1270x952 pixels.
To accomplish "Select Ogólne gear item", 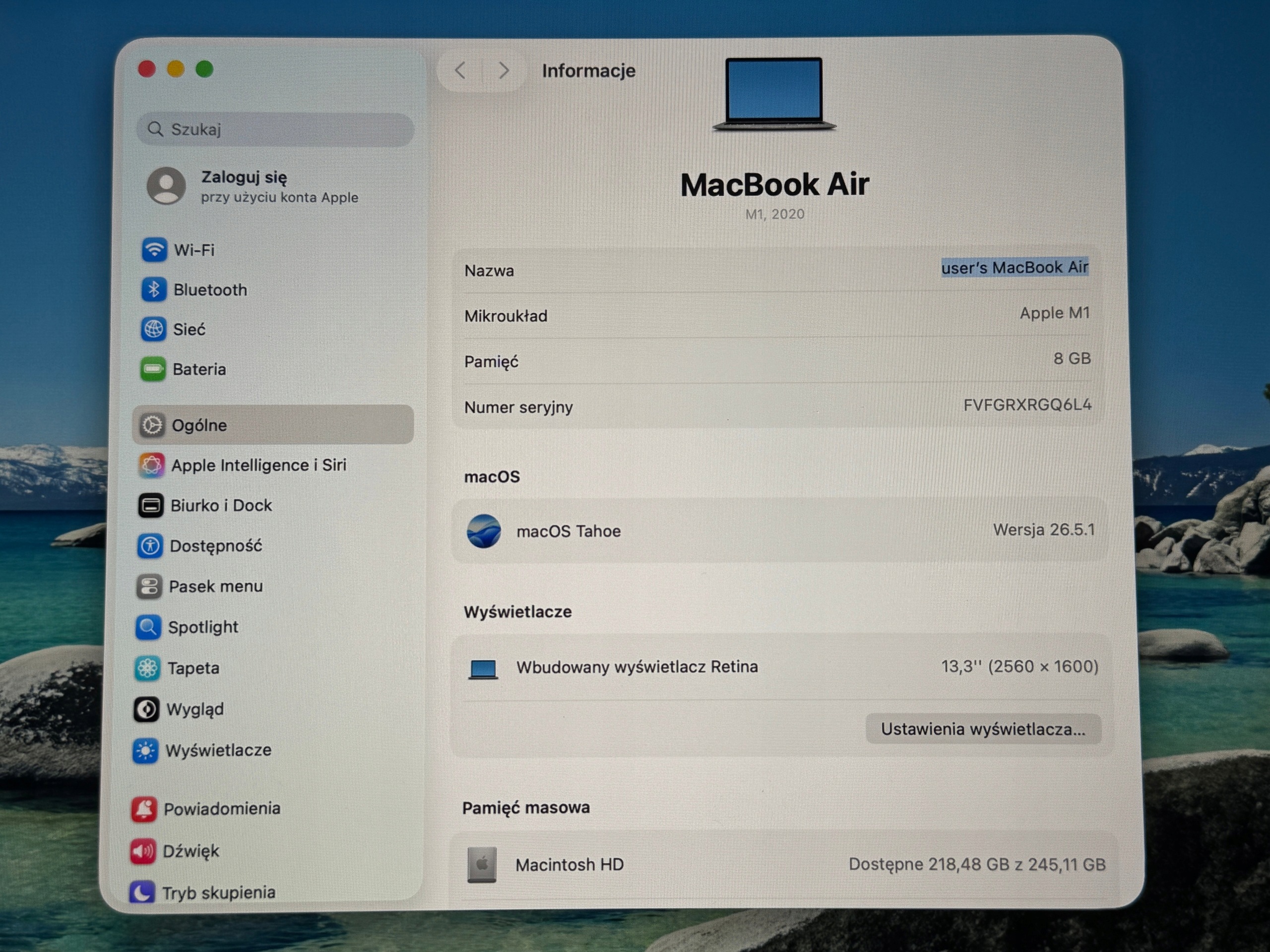I will (273, 424).
